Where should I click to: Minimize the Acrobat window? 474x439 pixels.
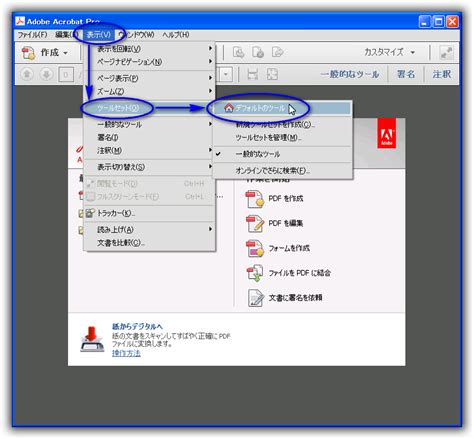click(x=424, y=22)
